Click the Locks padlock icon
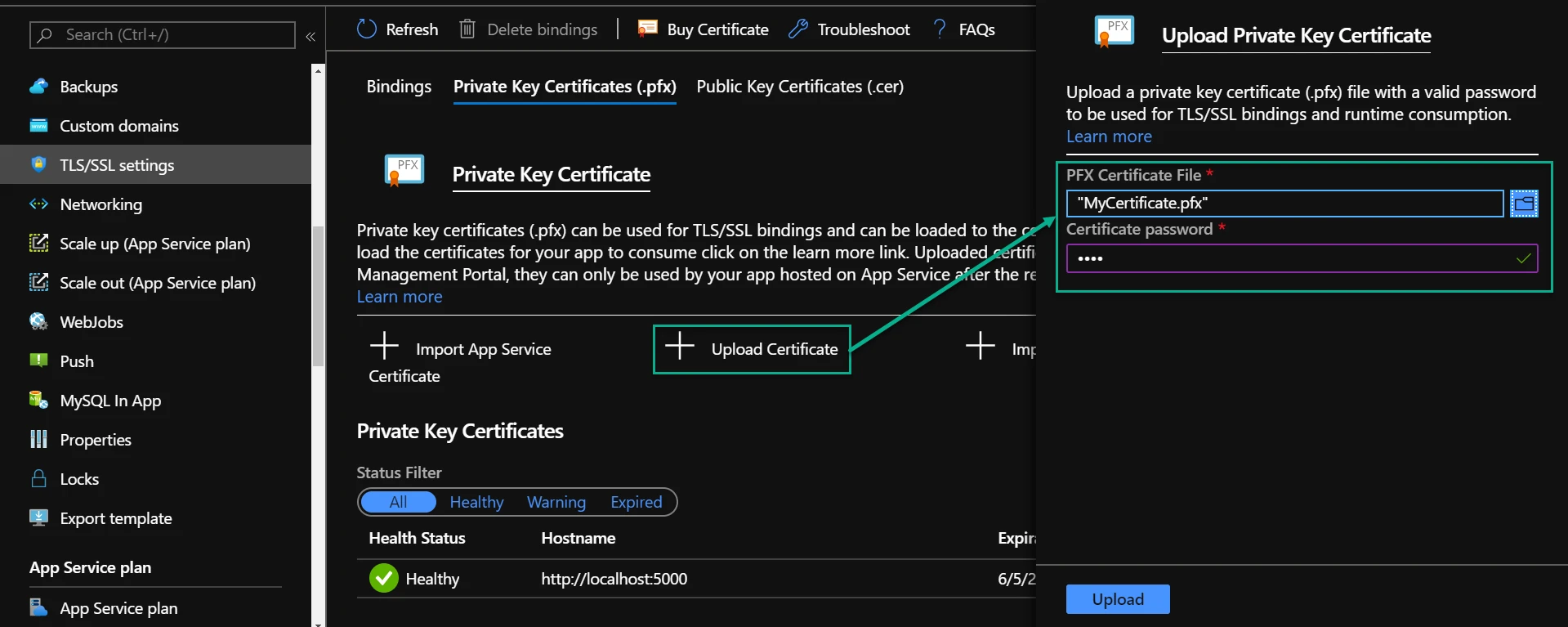The height and width of the screenshot is (627, 1568). 38,478
